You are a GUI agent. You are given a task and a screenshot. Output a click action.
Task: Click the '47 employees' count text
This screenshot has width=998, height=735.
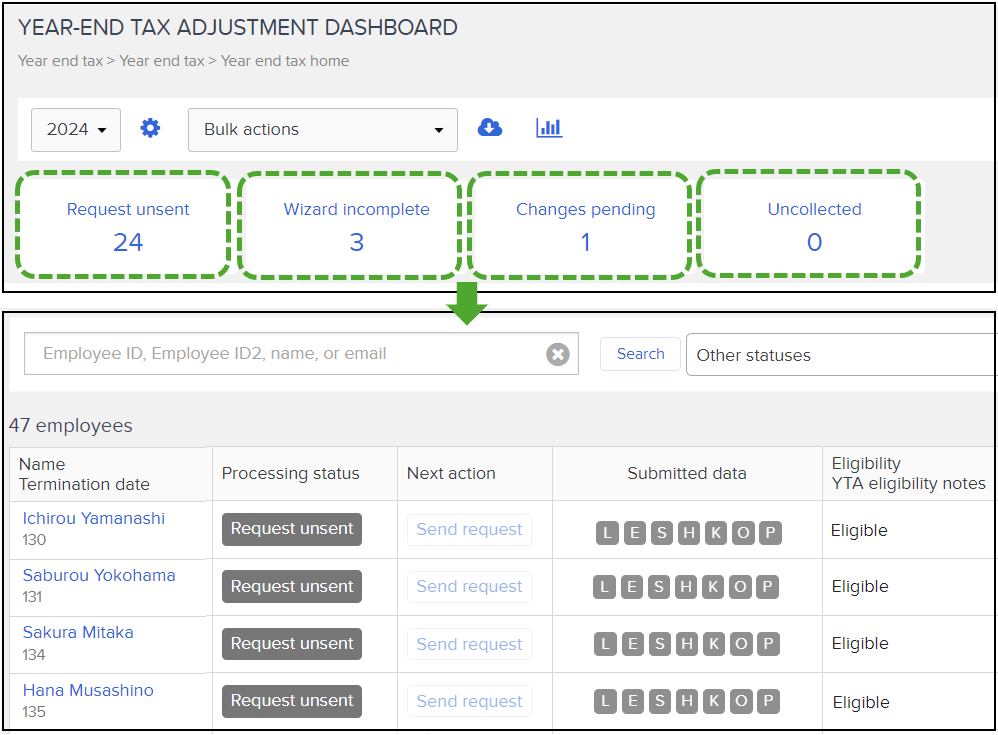click(x=71, y=426)
